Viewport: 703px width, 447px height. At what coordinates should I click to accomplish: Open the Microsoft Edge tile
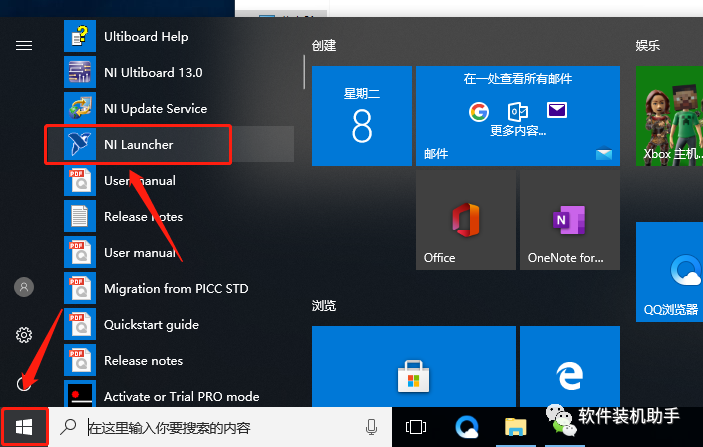tap(570, 367)
